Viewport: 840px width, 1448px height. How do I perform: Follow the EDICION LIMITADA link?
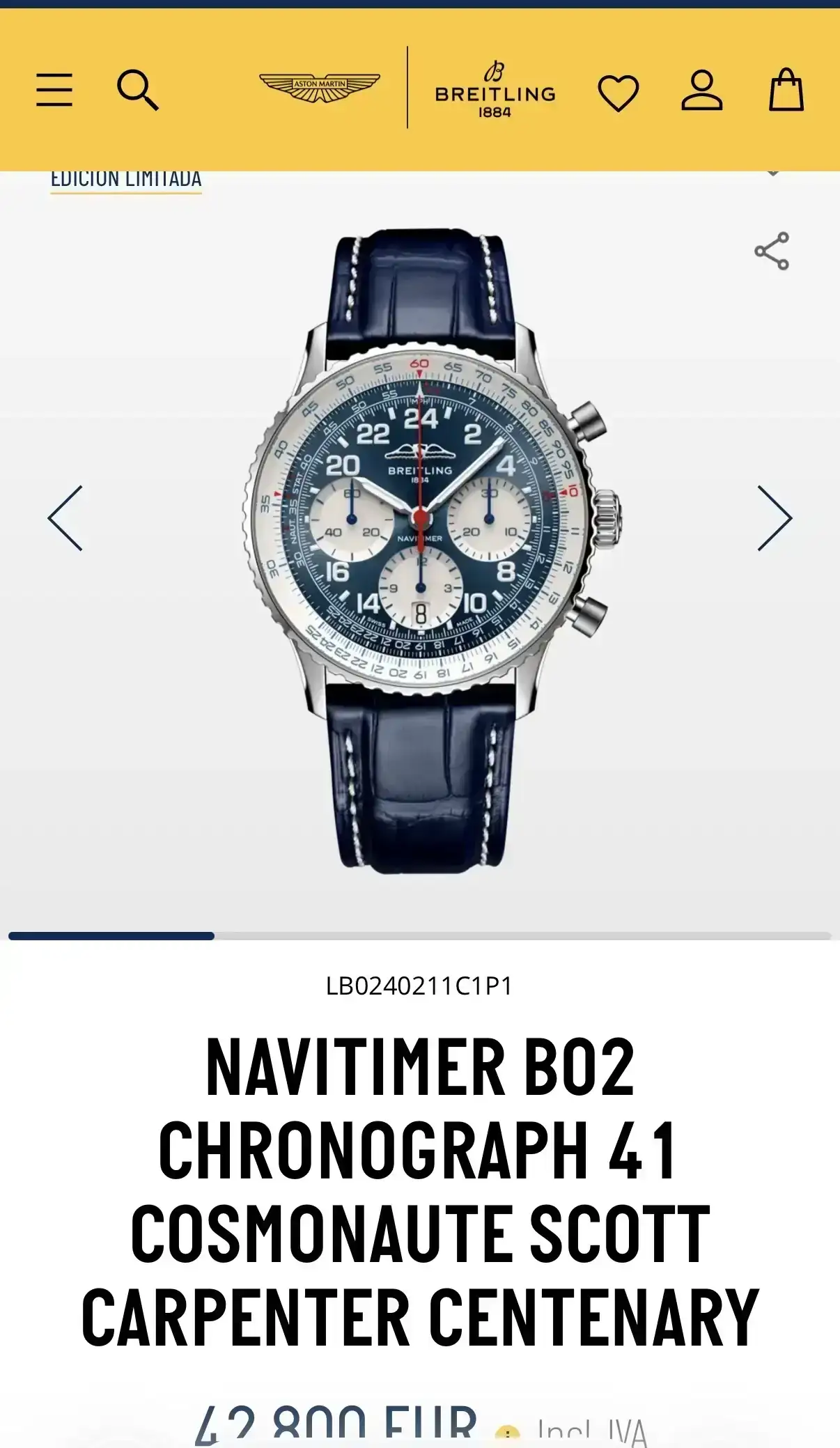pos(126,180)
